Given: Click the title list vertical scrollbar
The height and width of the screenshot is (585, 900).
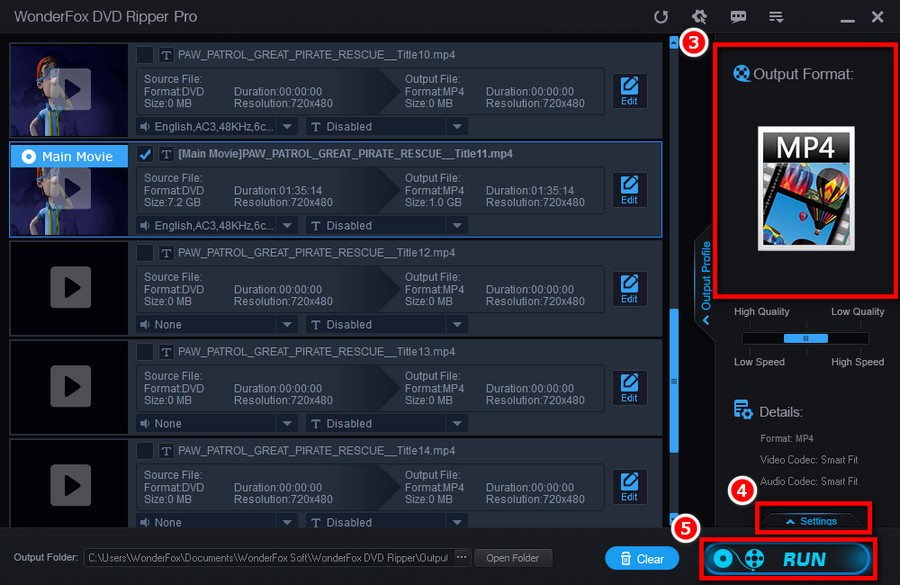Looking at the screenshot, I should point(674,381).
